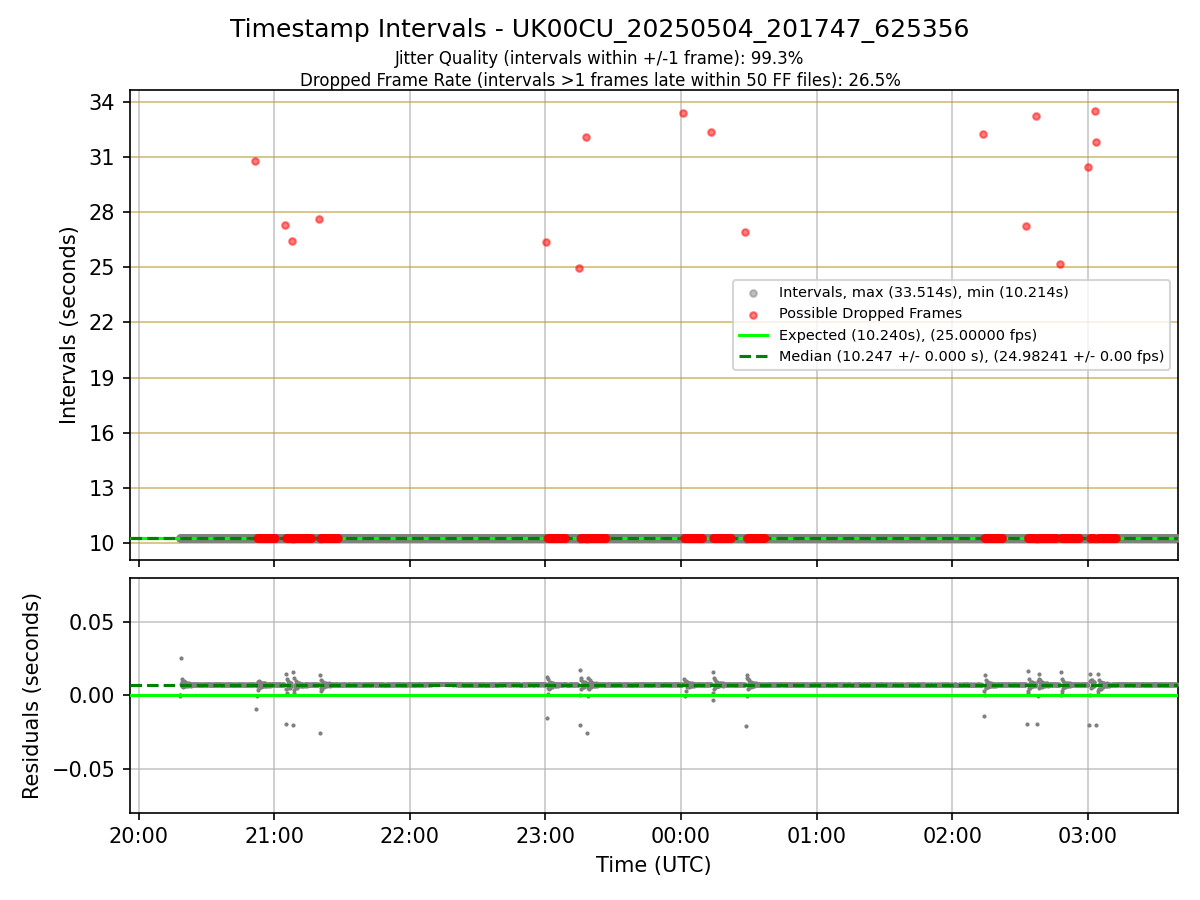Click the red dot near 27s around 00:30
The height and width of the screenshot is (900, 1200).
745,232
